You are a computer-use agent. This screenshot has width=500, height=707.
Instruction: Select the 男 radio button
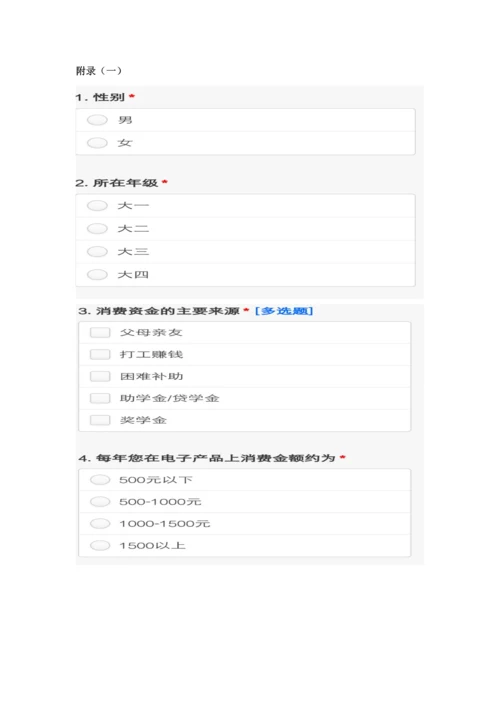[x=97, y=120]
